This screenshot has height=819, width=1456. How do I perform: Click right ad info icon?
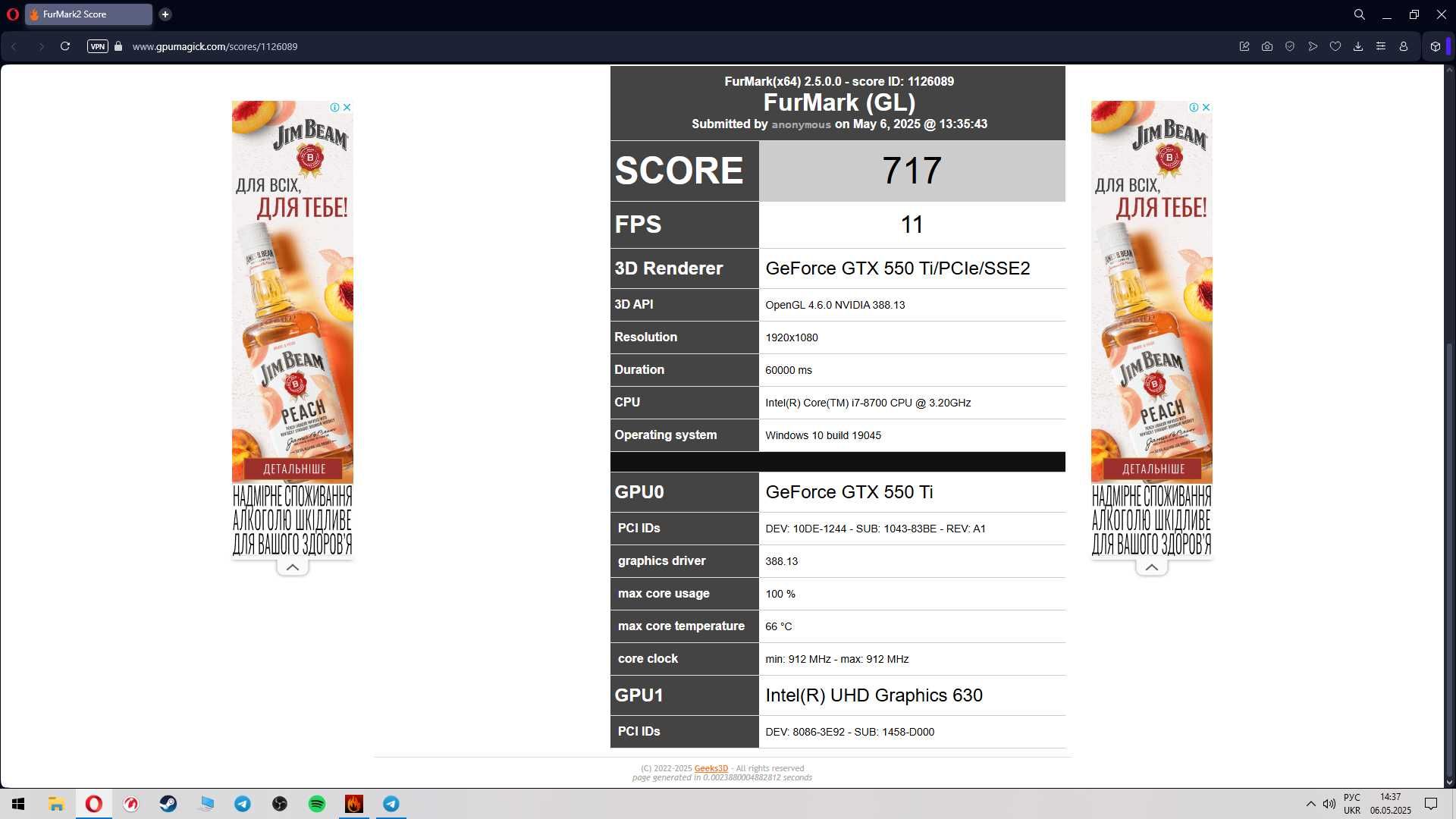[x=1194, y=107]
